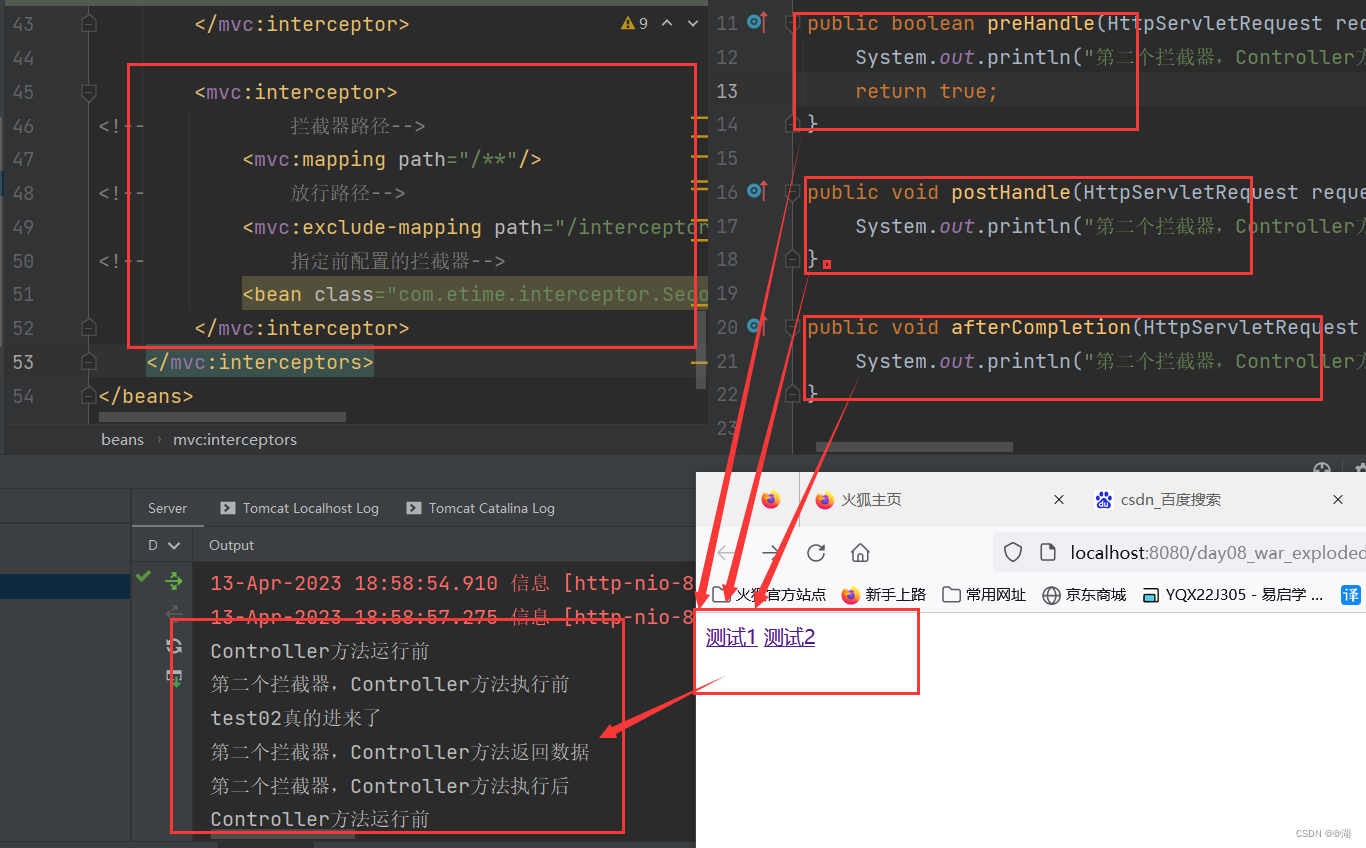Click the beans breadcrumb
This screenshot has height=848, width=1366.
tap(122, 439)
